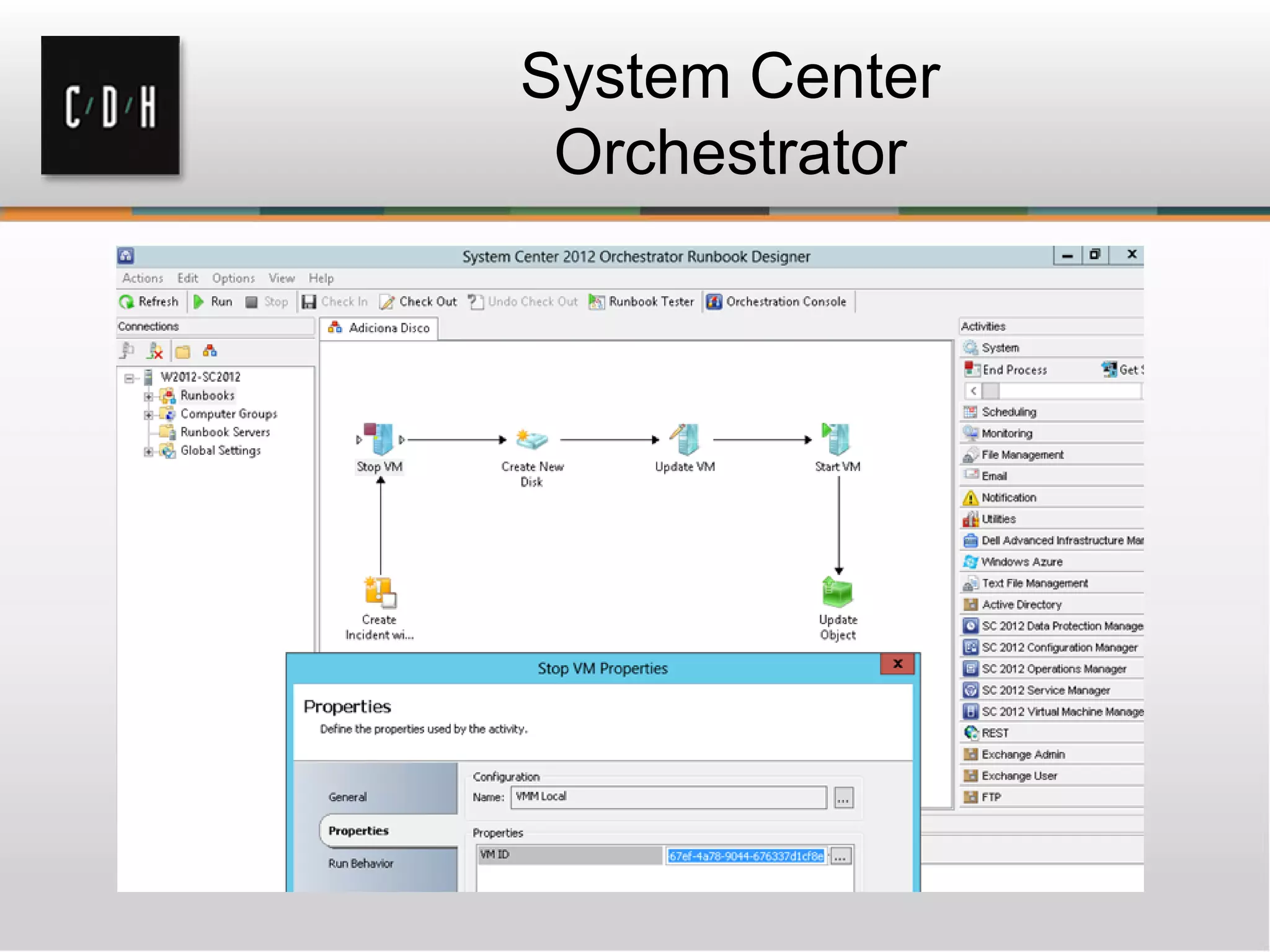
Task: Select the Update Object activity icon
Action: pos(837,593)
